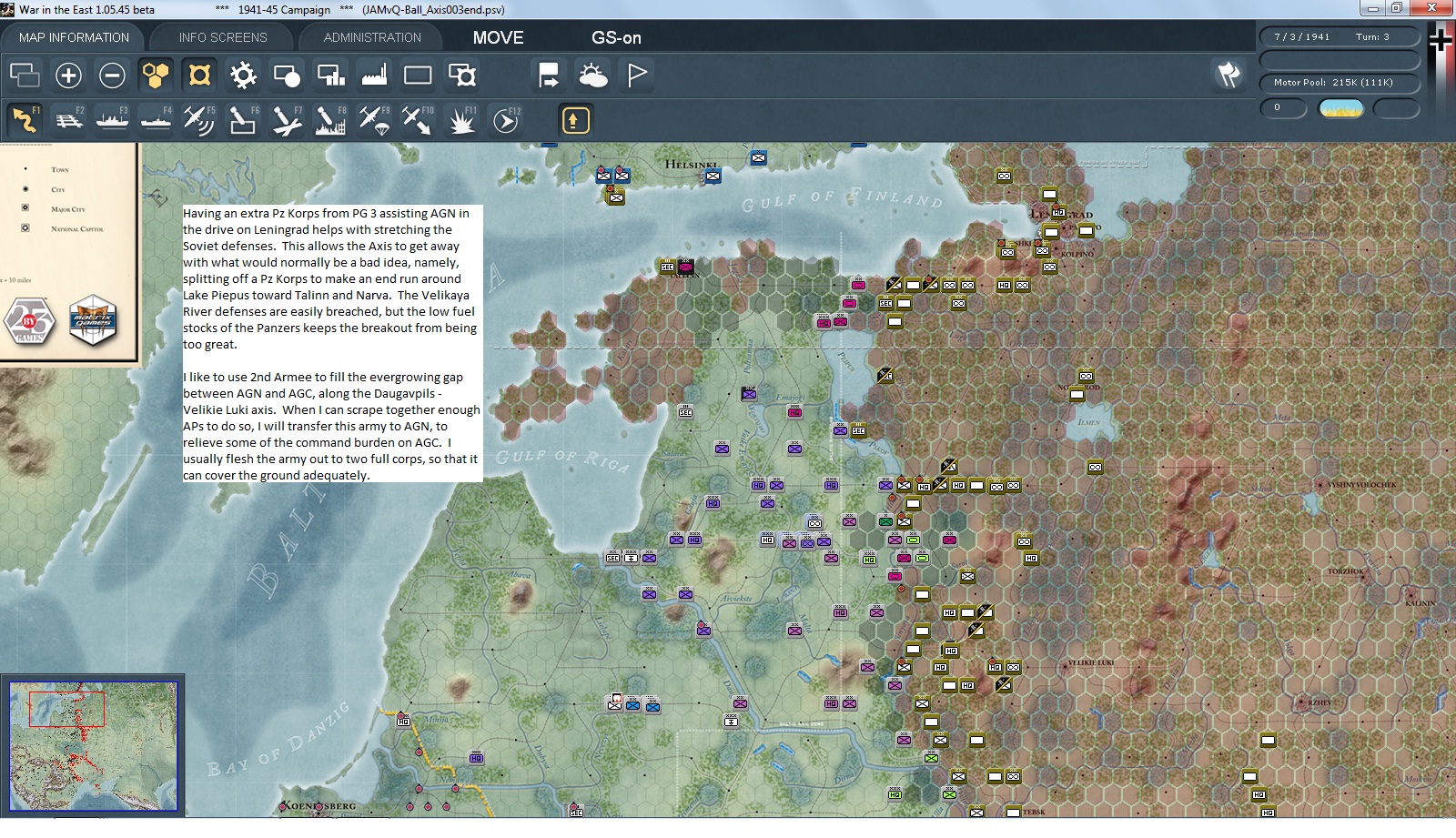Select the F6 bomb unit mode
Screen dimensions: 1456x838
click(243, 120)
